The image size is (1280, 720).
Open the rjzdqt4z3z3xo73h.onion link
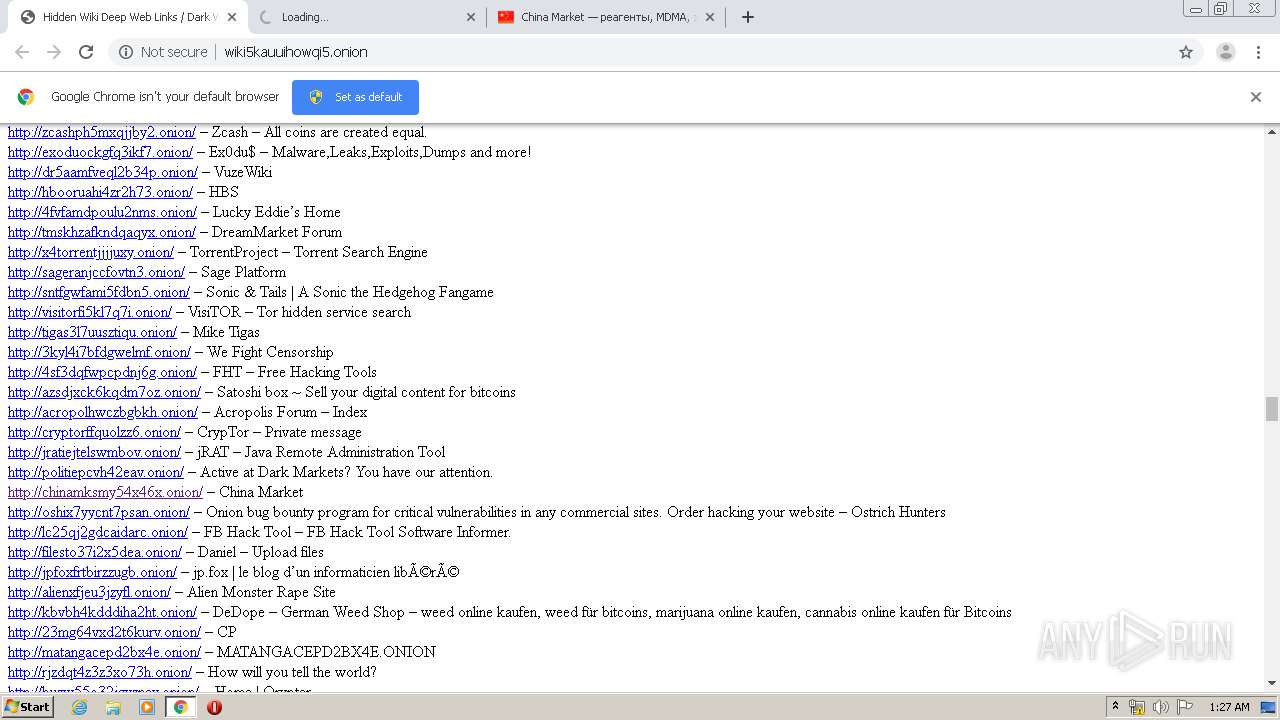tap(100, 672)
